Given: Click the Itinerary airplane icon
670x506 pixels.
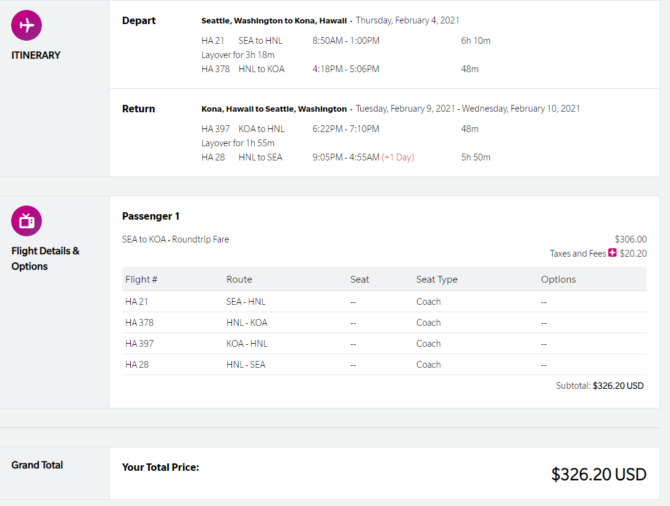Looking at the screenshot, I should coord(26,25).
